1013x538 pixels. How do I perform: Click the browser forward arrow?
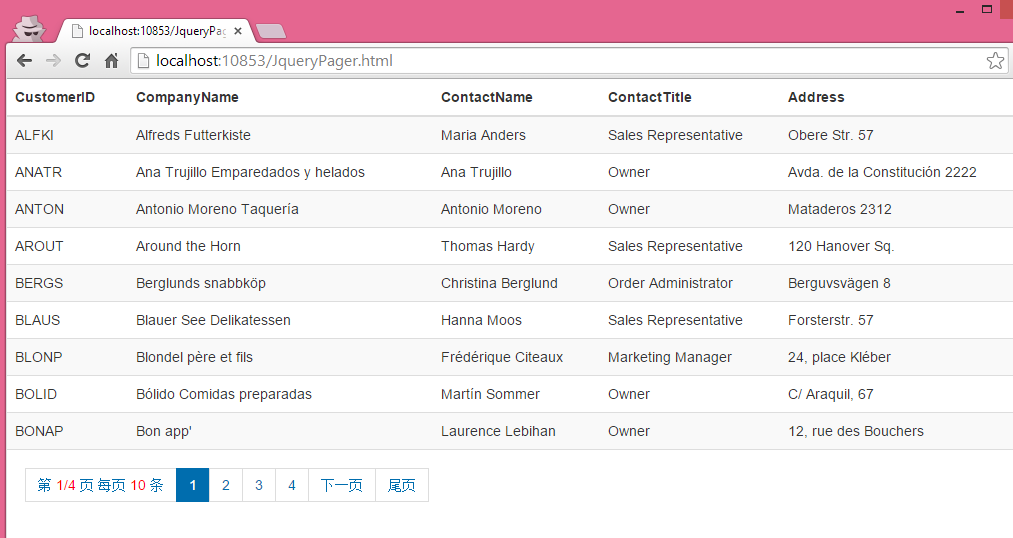54,61
